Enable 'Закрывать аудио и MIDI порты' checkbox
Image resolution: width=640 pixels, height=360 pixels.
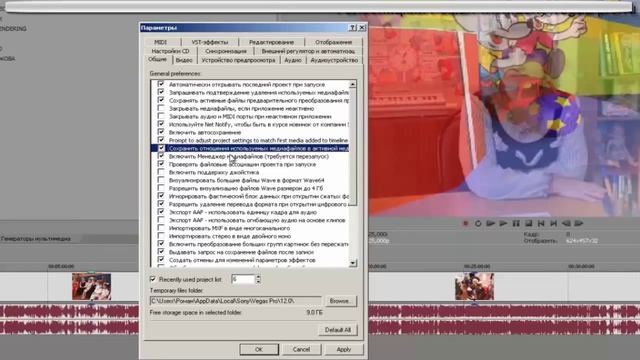[161, 116]
